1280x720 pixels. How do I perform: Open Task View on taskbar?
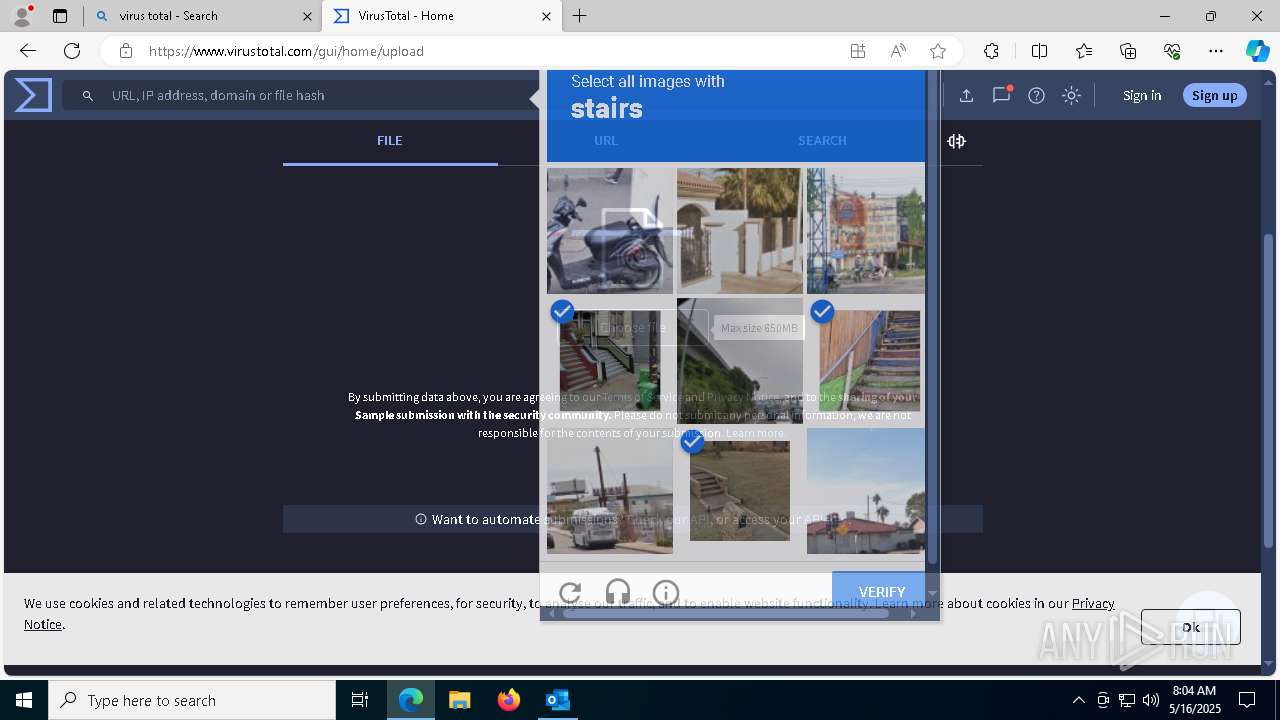[360, 700]
